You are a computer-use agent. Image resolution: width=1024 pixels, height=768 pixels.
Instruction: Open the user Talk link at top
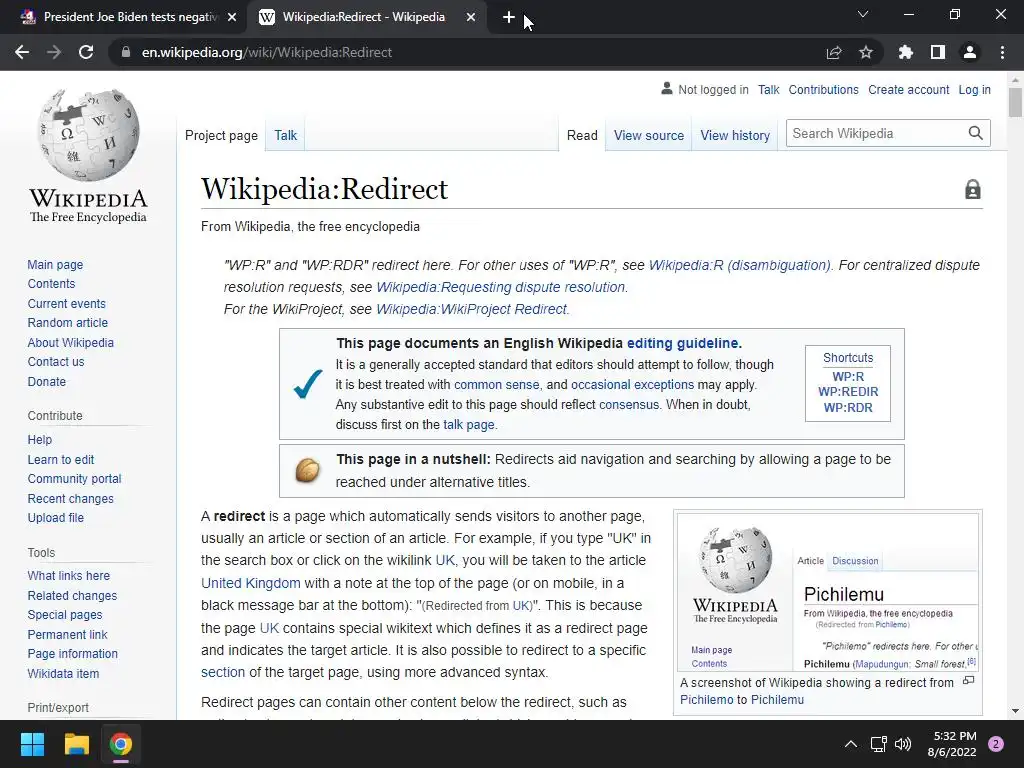click(x=769, y=89)
